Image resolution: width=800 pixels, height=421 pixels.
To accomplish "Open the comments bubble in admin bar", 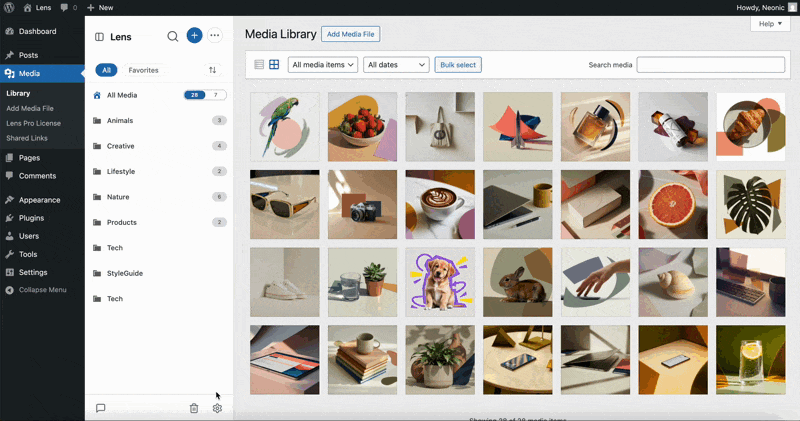I will tap(68, 8).
